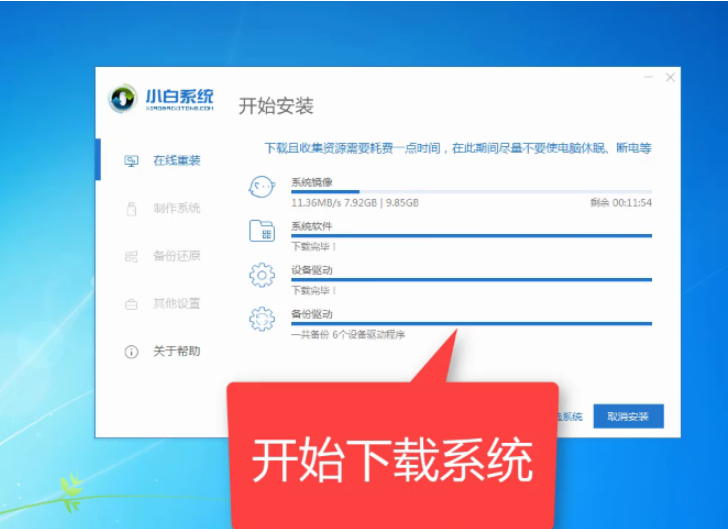Image resolution: width=728 pixels, height=529 pixels.
Task: Click the 系统软件 progress bar
Action: pyautogui.click(x=470, y=236)
